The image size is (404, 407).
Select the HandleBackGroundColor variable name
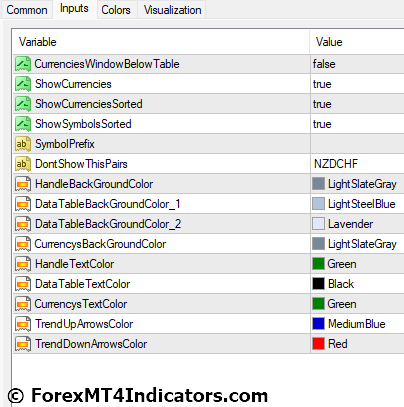tap(94, 184)
